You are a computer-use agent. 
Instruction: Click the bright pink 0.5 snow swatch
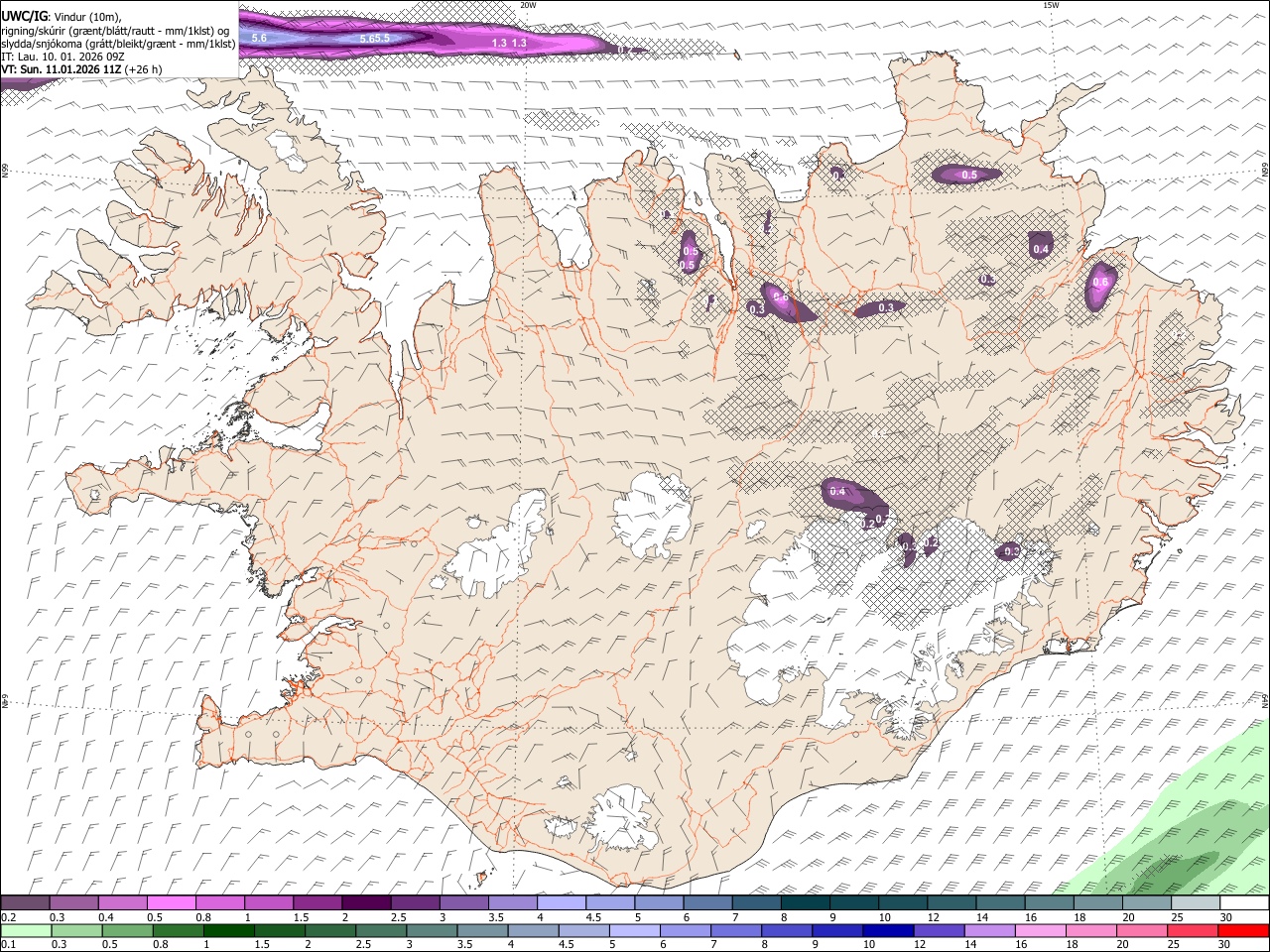click(x=171, y=903)
